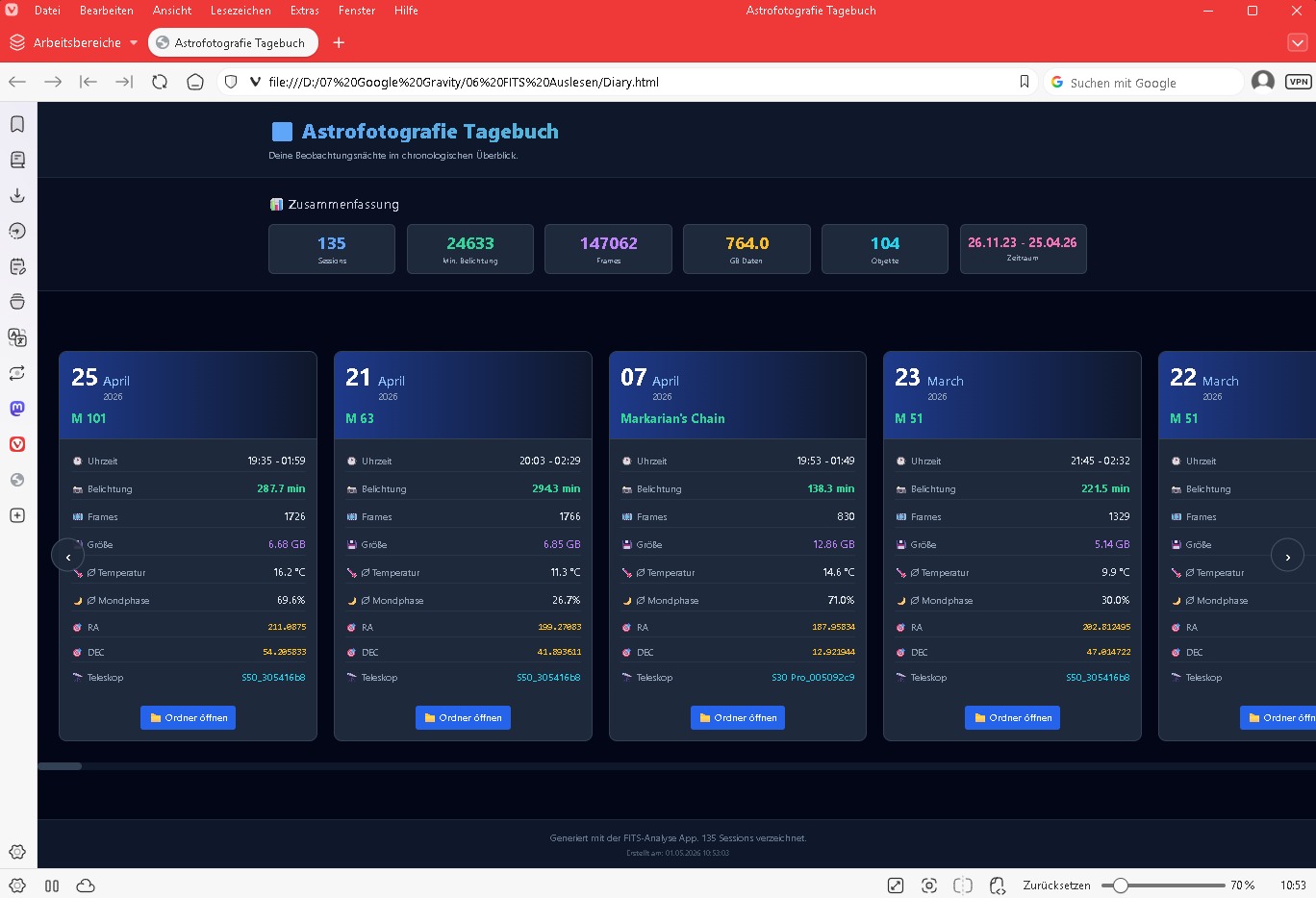Toggle page tiling icon in status bar

pos(963,886)
